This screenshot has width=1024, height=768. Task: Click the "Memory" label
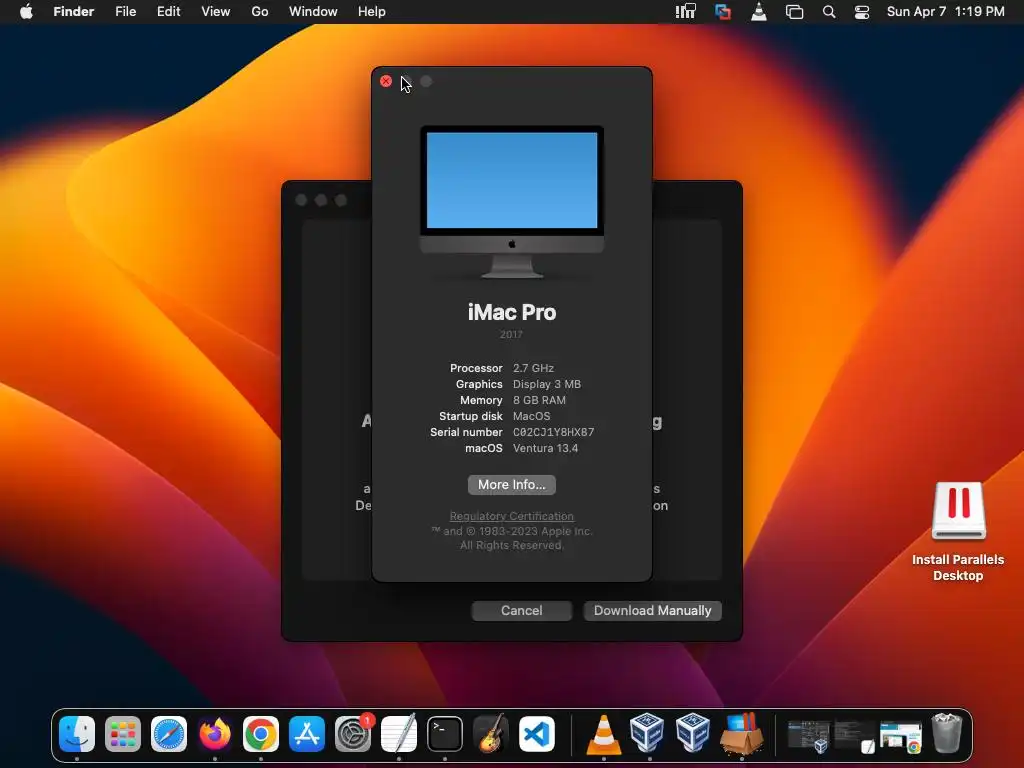click(481, 400)
